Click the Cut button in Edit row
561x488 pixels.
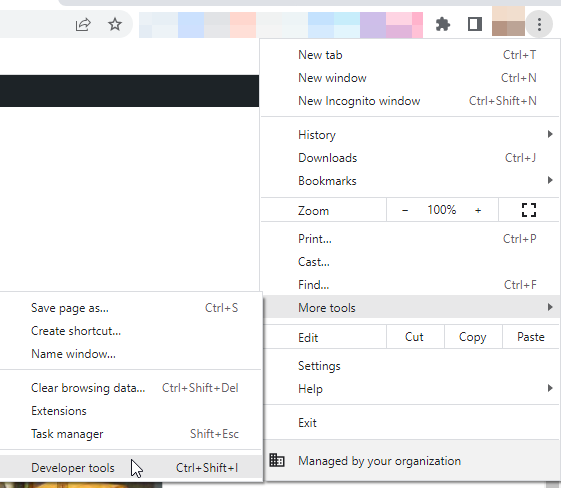click(x=415, y=337)
